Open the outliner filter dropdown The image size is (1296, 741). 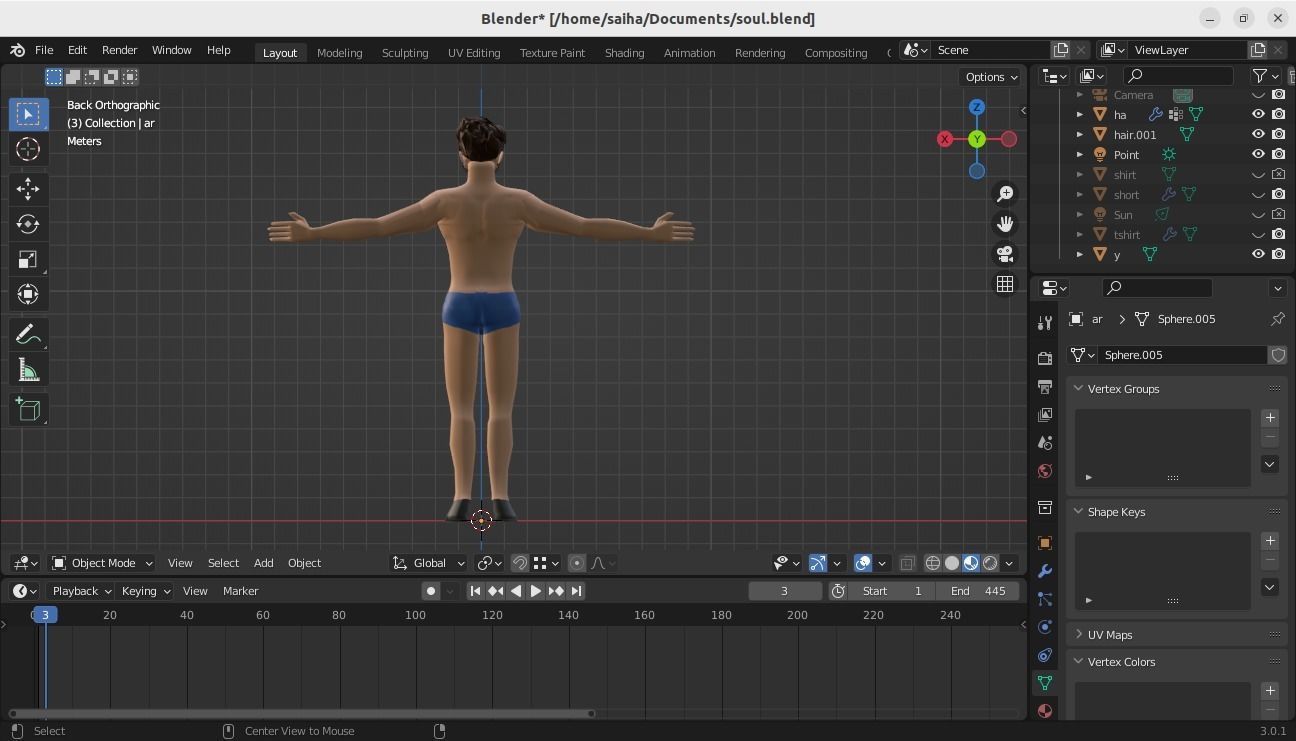point(1265,75)
